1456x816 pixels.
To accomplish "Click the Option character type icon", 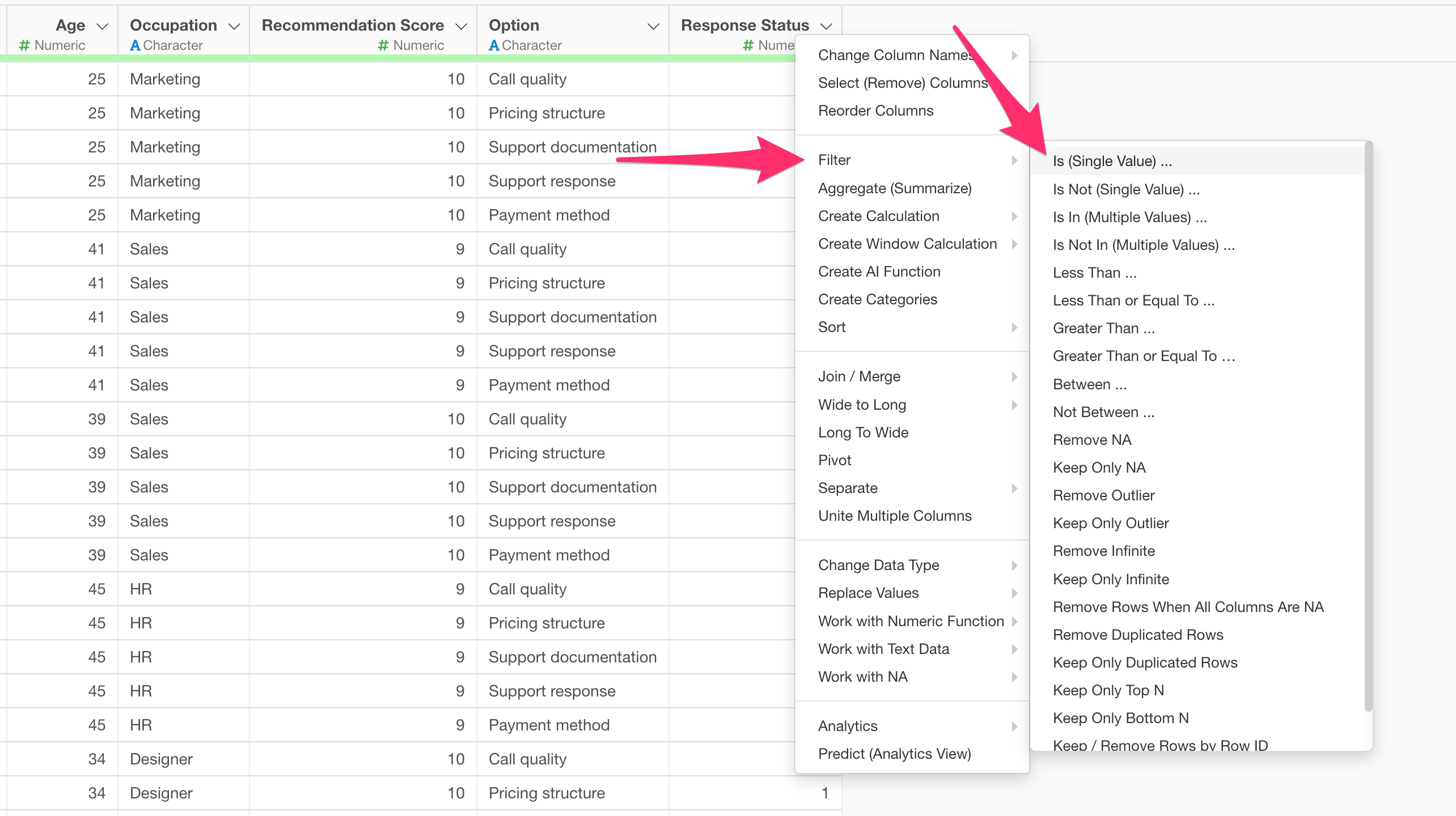I will (x=494, y=45).
